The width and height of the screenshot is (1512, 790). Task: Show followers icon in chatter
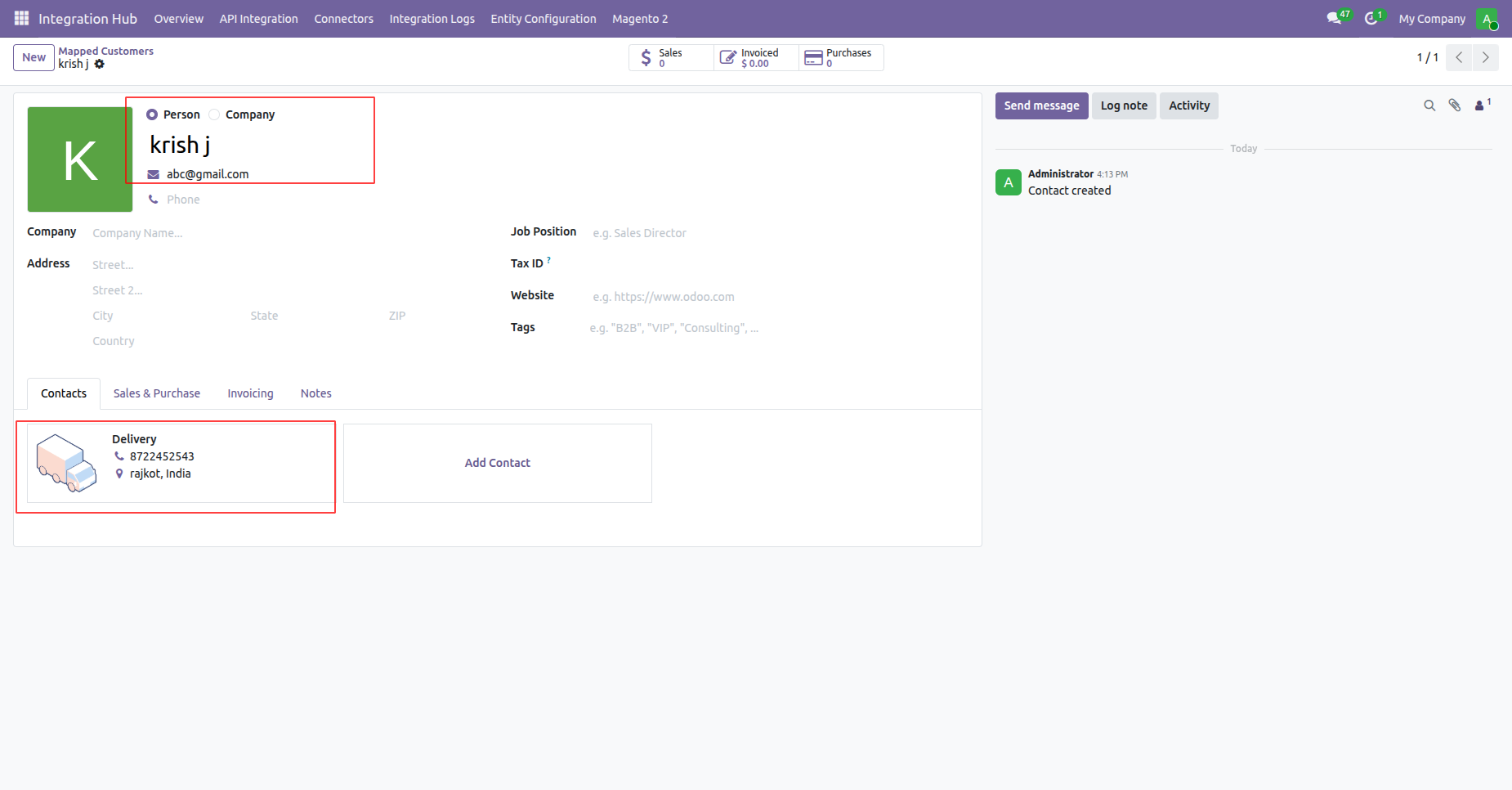(x=1482, y=105)
